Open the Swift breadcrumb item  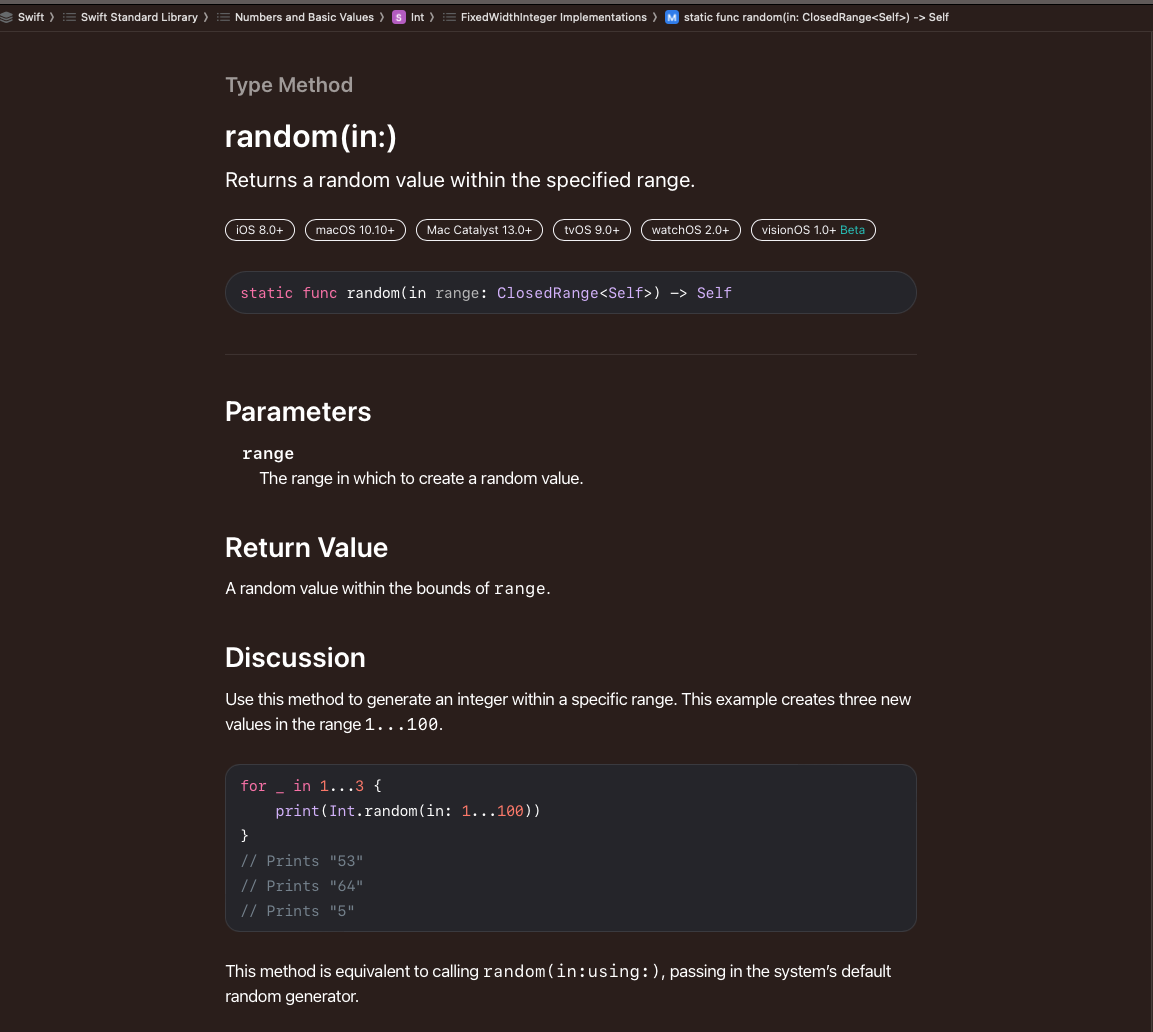(31, 17)
